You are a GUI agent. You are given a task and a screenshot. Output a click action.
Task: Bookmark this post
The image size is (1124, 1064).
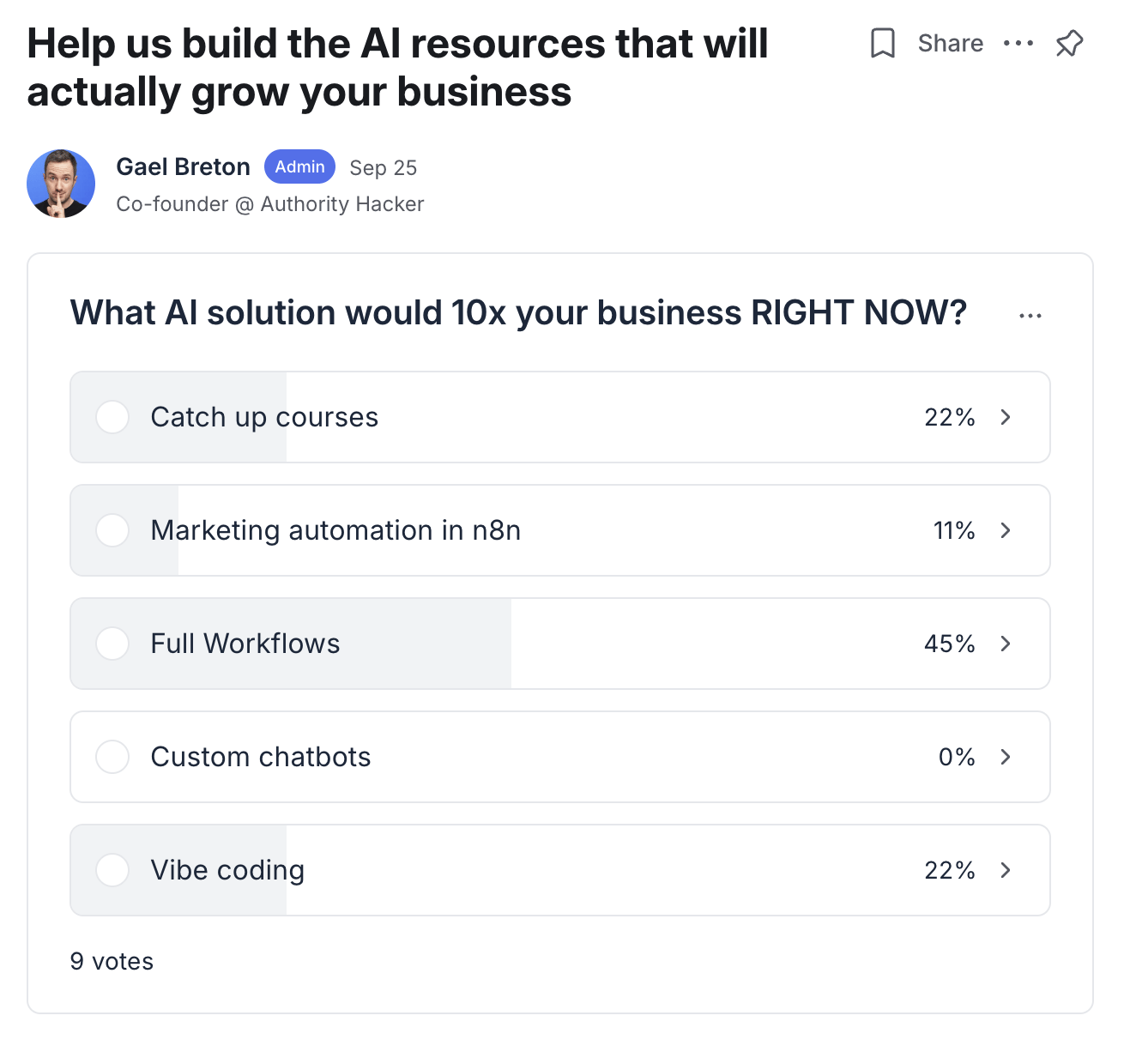[x=882, y=43]
